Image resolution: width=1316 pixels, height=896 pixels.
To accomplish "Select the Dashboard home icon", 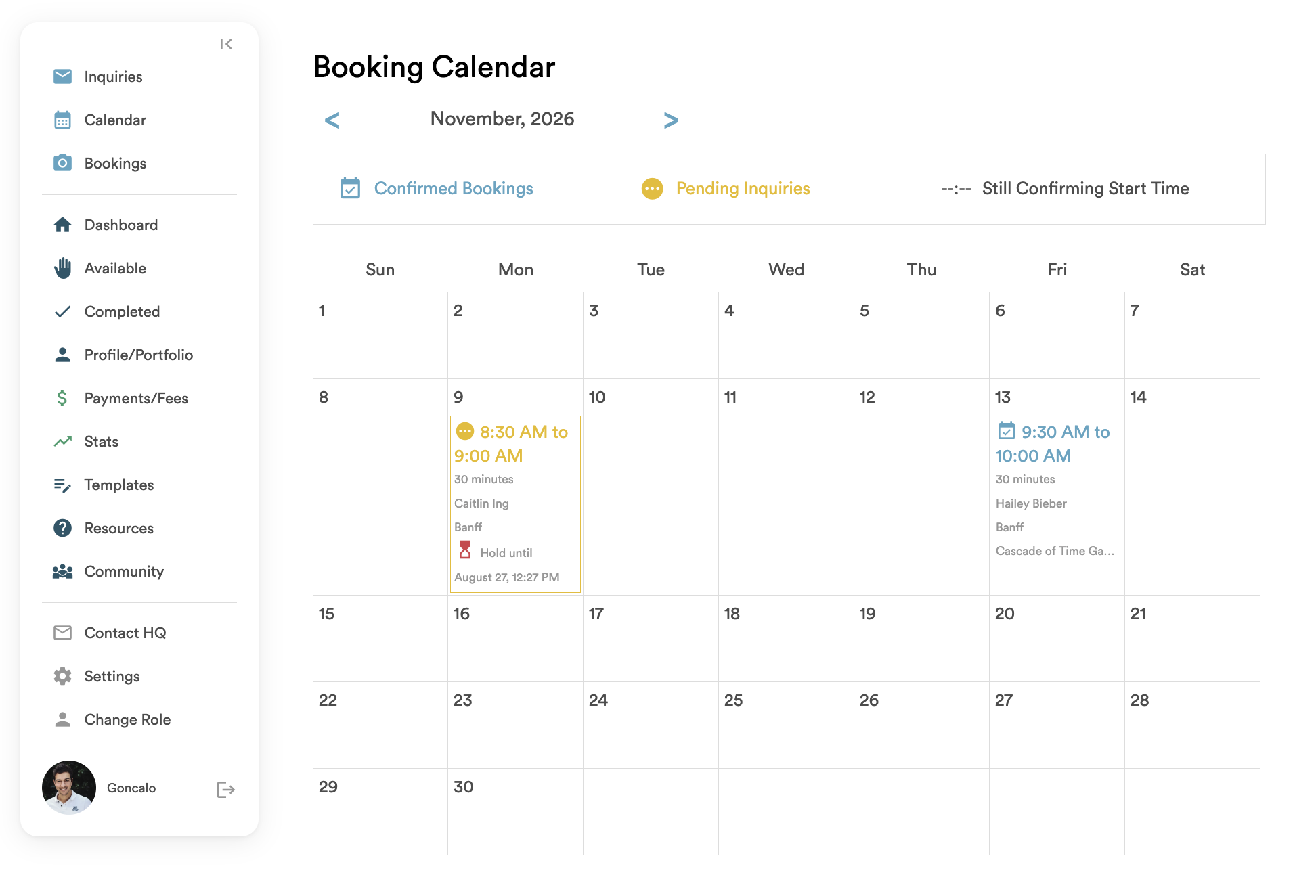I will (x=62, y=225).
